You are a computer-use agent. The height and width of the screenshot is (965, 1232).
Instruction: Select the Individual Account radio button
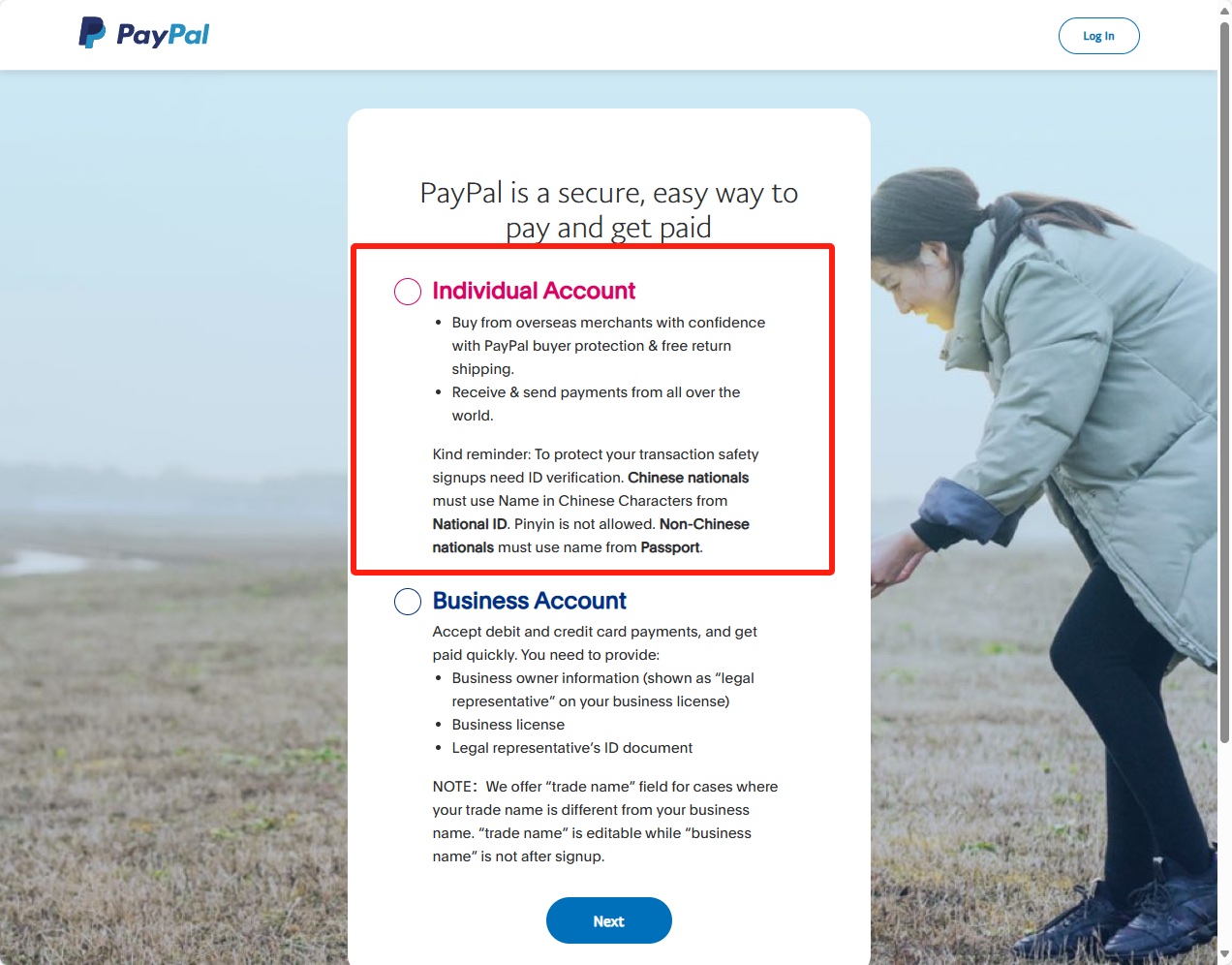click(408, 292)
